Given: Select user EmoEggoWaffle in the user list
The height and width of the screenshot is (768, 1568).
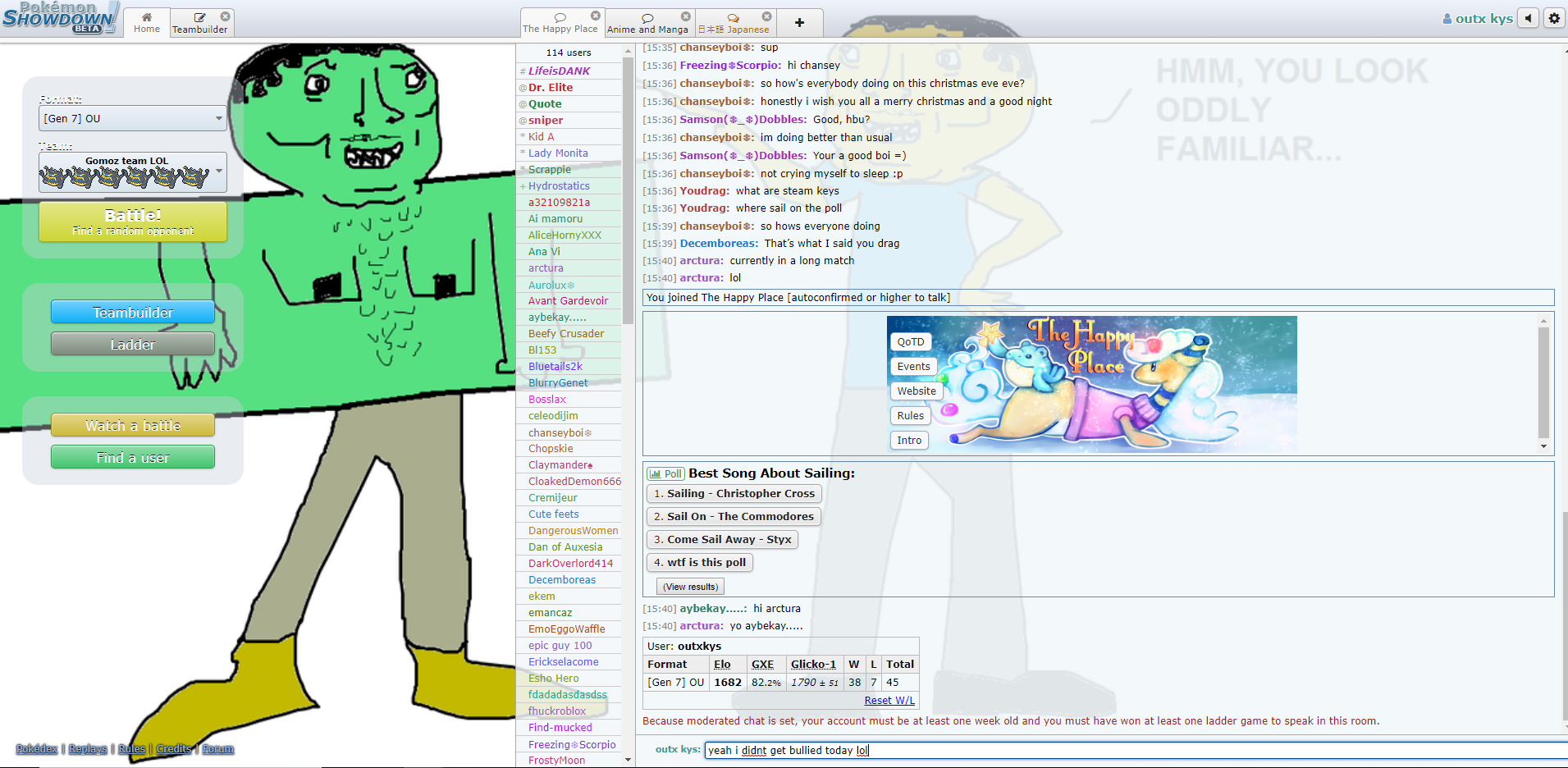Looking at the screenshot, I should point(569,629).
